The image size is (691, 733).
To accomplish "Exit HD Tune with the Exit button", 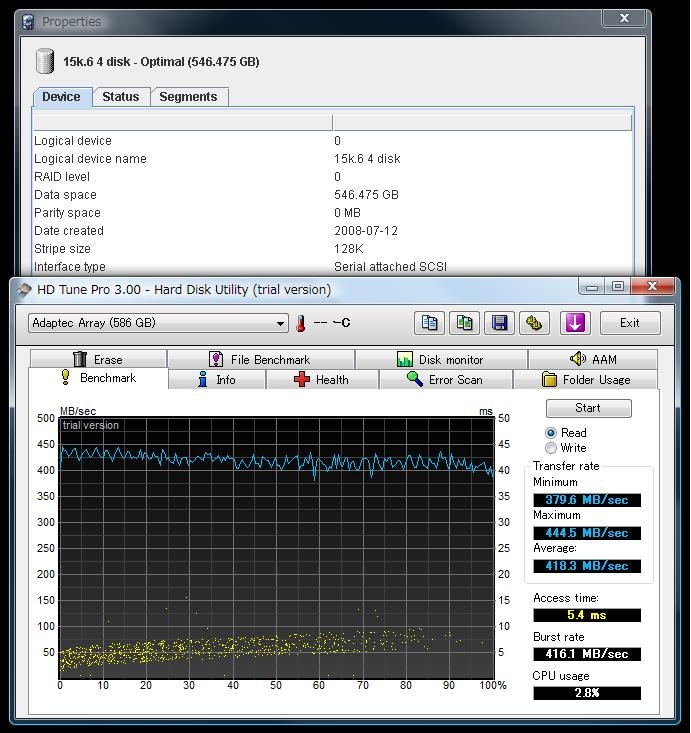I will tap(630, 323).
